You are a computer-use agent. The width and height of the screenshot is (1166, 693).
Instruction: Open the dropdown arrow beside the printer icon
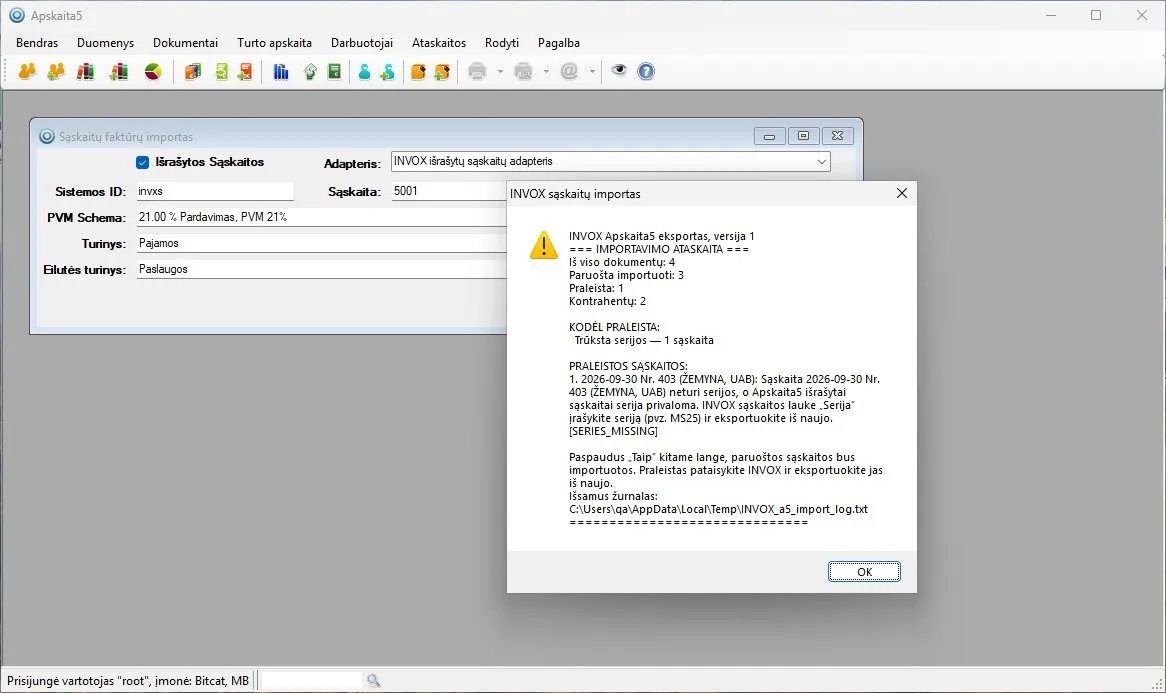(x=500, y=71)
